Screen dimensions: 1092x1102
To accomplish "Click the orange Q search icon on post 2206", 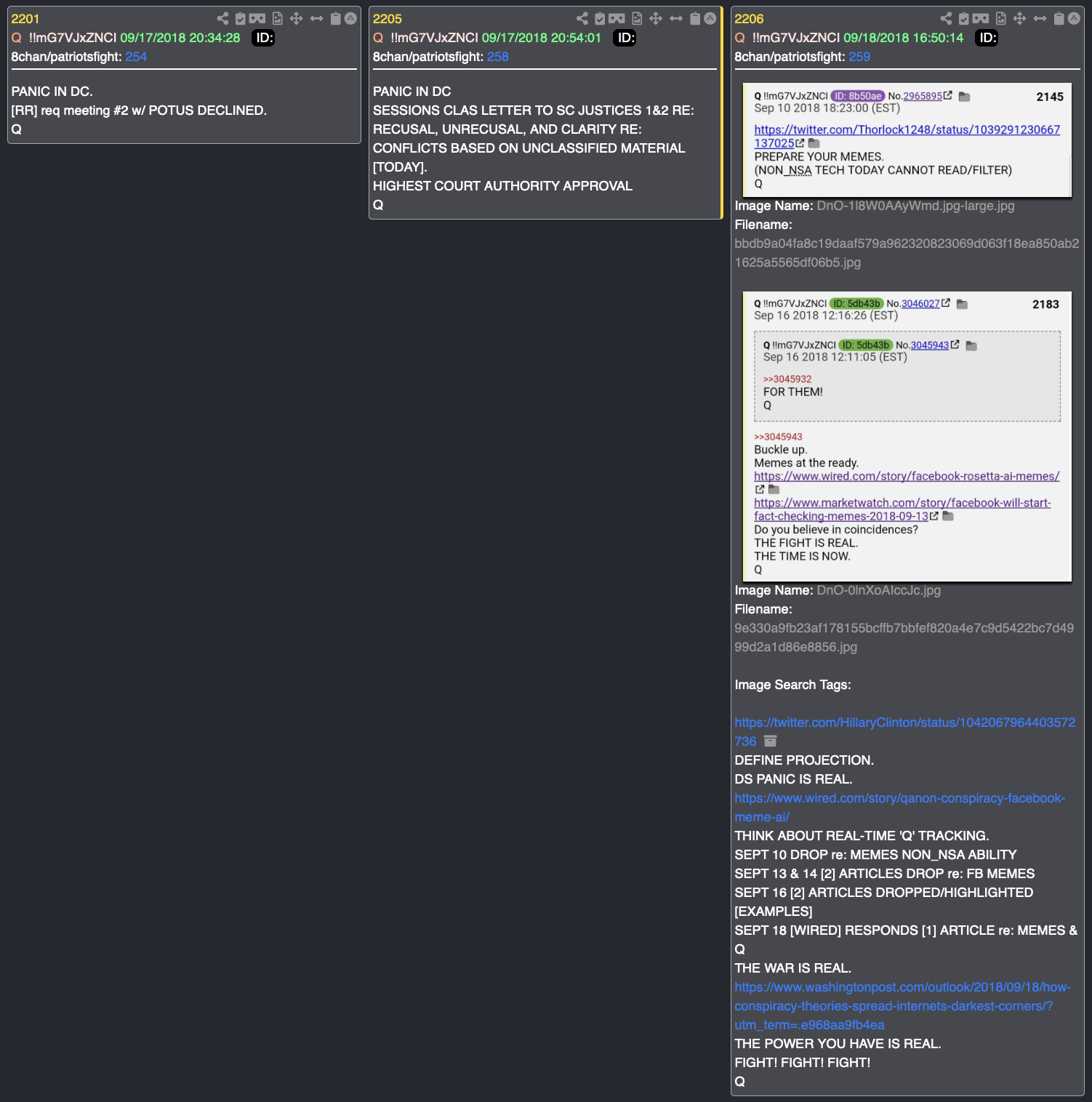I will (x=740, y=38).
